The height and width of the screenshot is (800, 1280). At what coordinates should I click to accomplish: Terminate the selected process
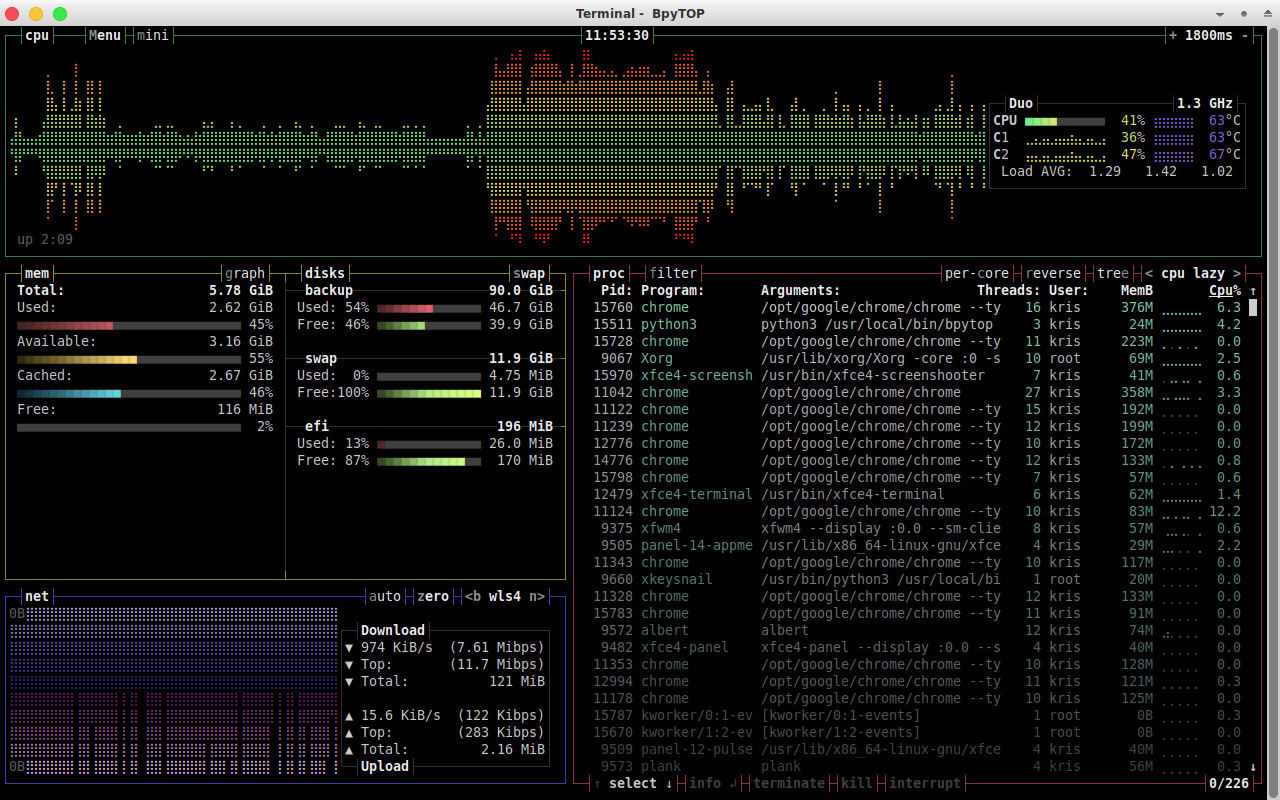coord(789,783)
